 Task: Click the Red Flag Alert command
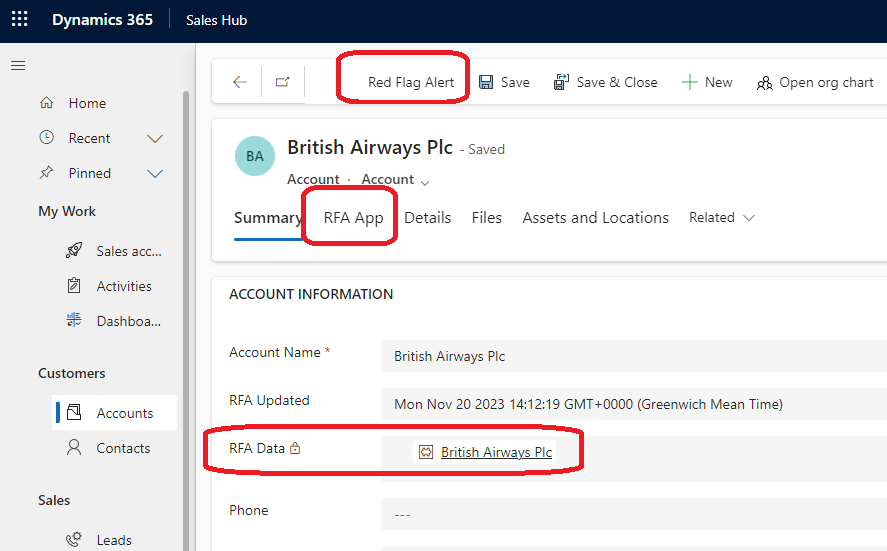(411, 83)
